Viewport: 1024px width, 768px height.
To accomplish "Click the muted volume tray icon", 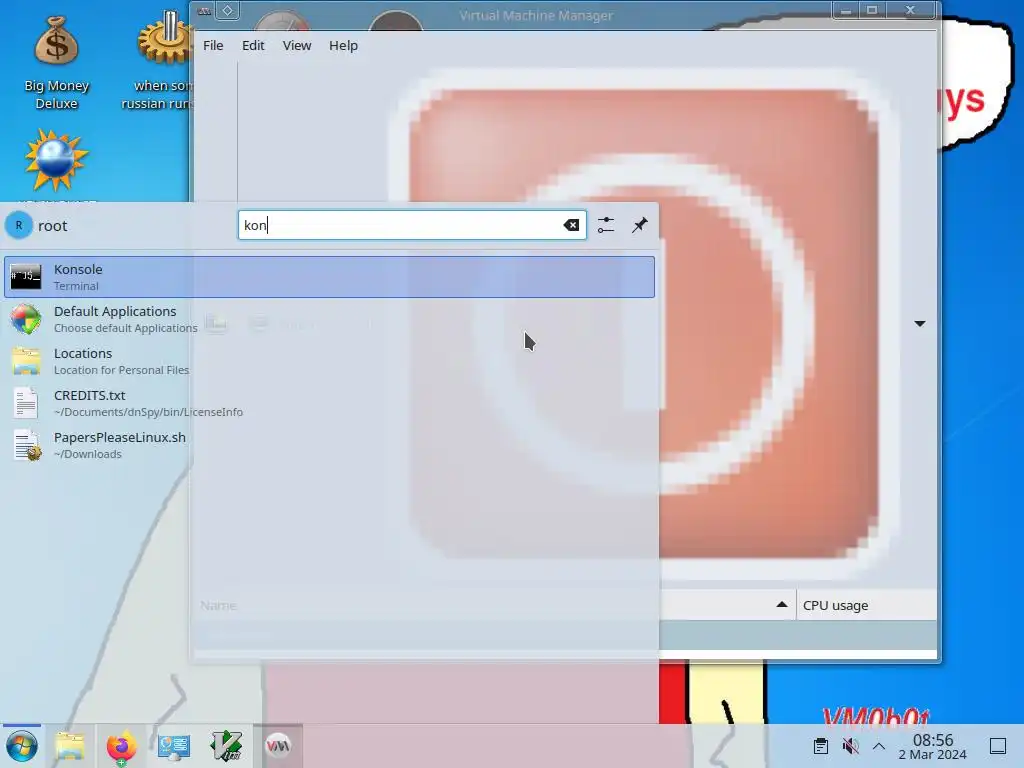I will 850,746.
